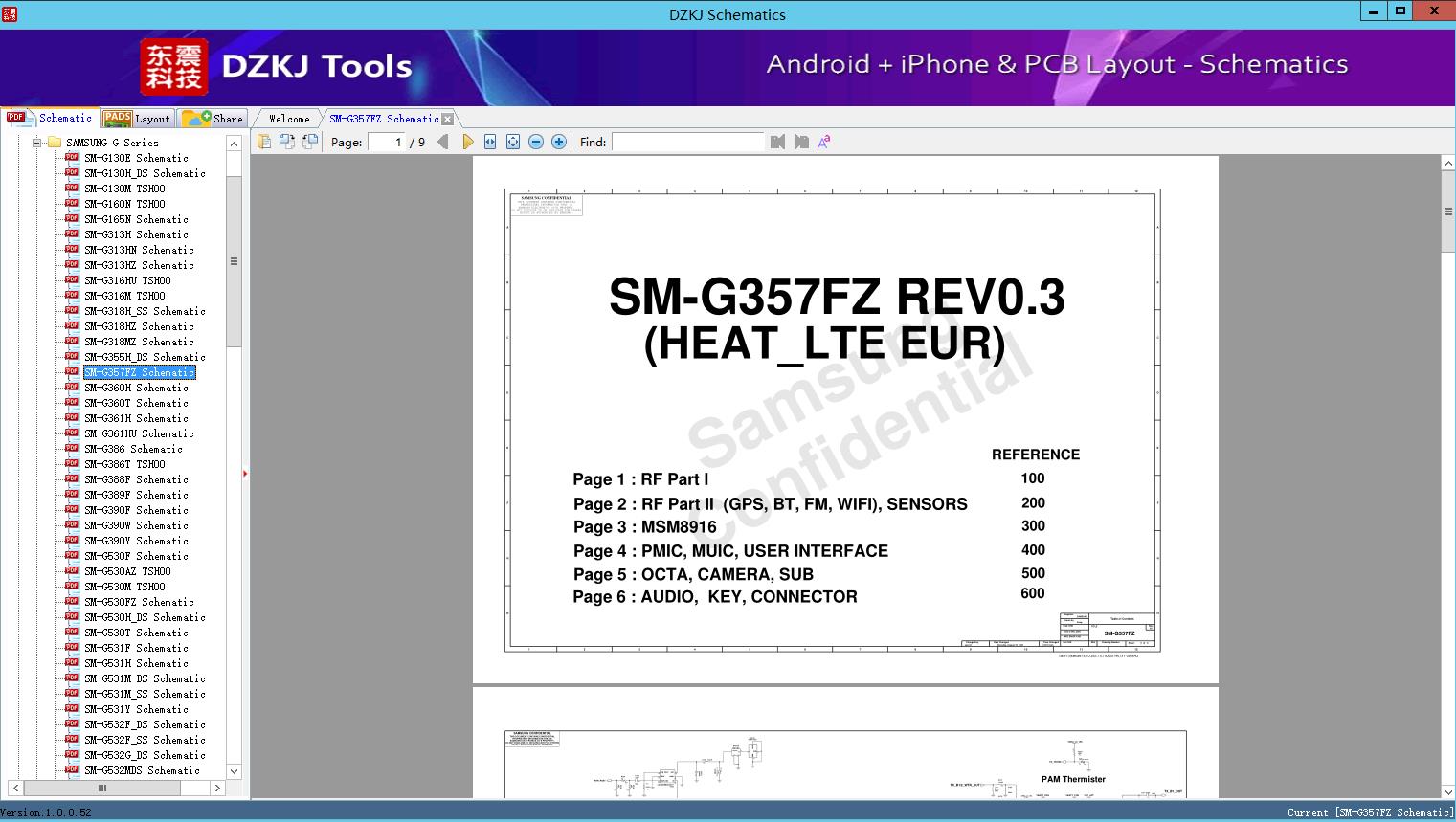
Task: Open the Schematic panel tab
Action: point(50,118)
